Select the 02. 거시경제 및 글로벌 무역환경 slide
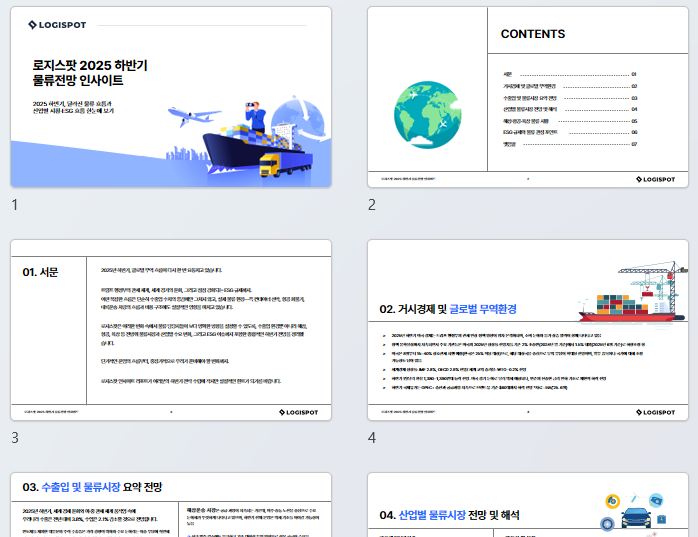698x537 pixels. [x=527, y=330]
